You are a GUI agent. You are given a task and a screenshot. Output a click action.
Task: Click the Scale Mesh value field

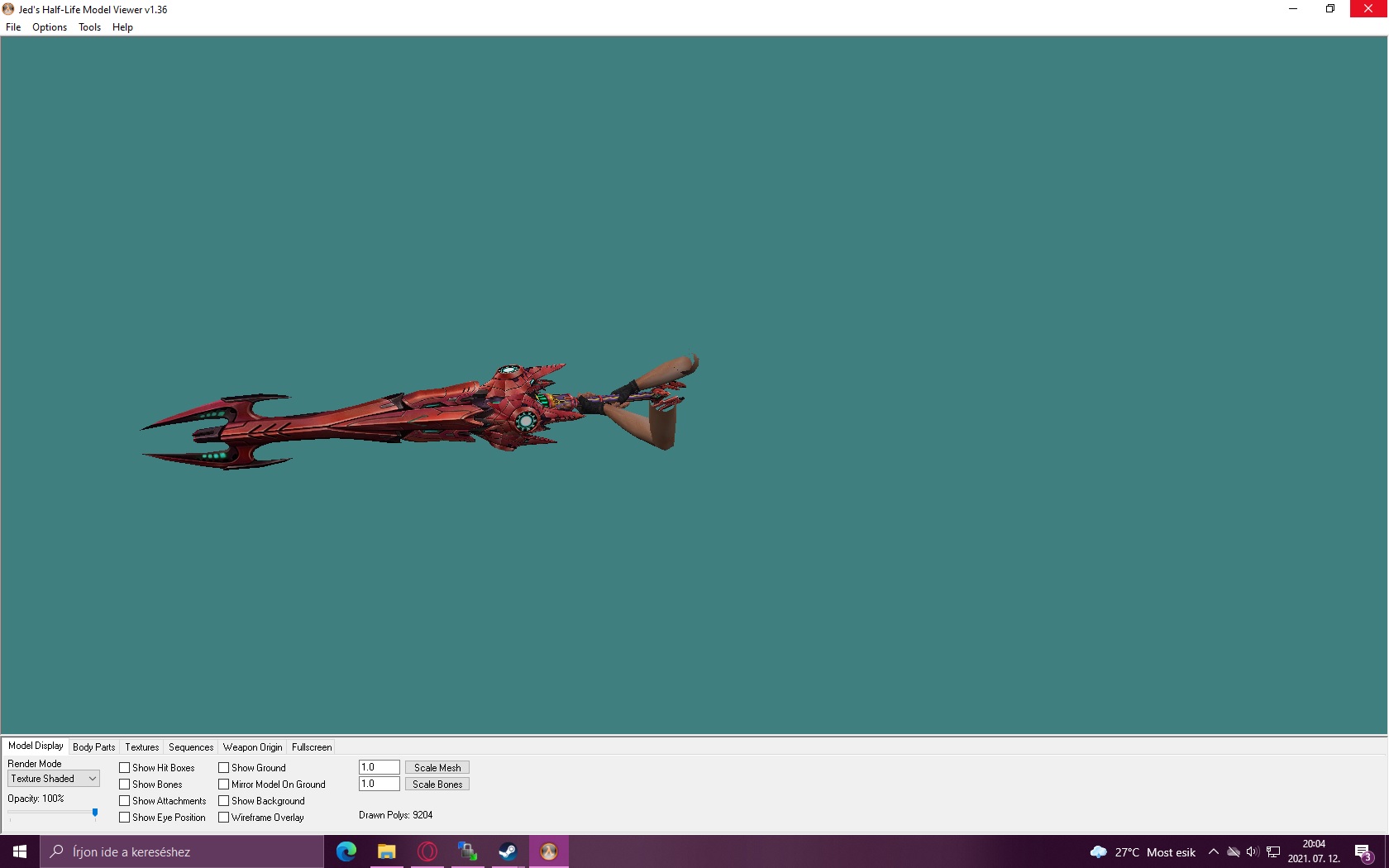coord(379,767)
